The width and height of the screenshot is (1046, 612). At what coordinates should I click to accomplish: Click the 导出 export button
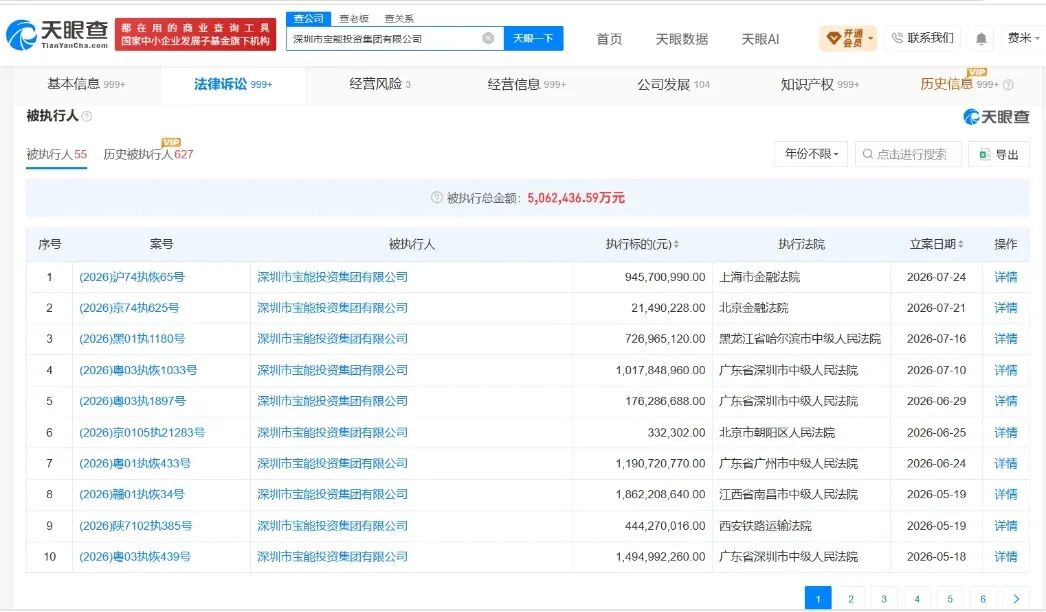(999, 154)
